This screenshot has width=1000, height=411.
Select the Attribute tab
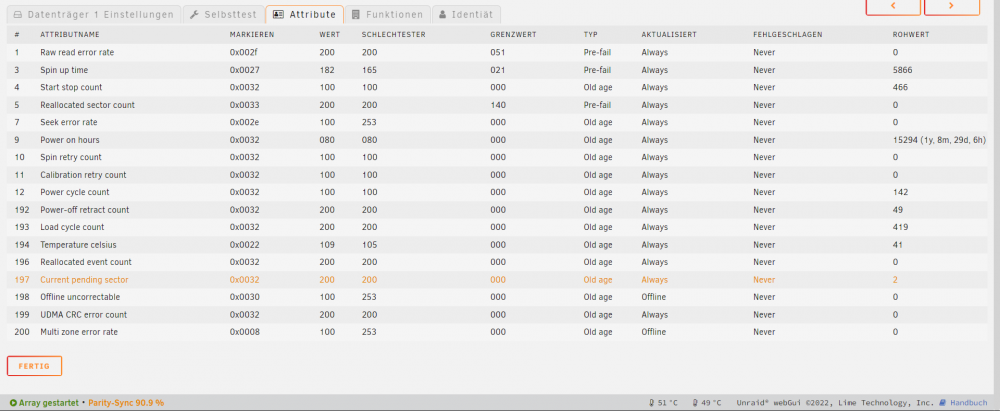[304, 14]
